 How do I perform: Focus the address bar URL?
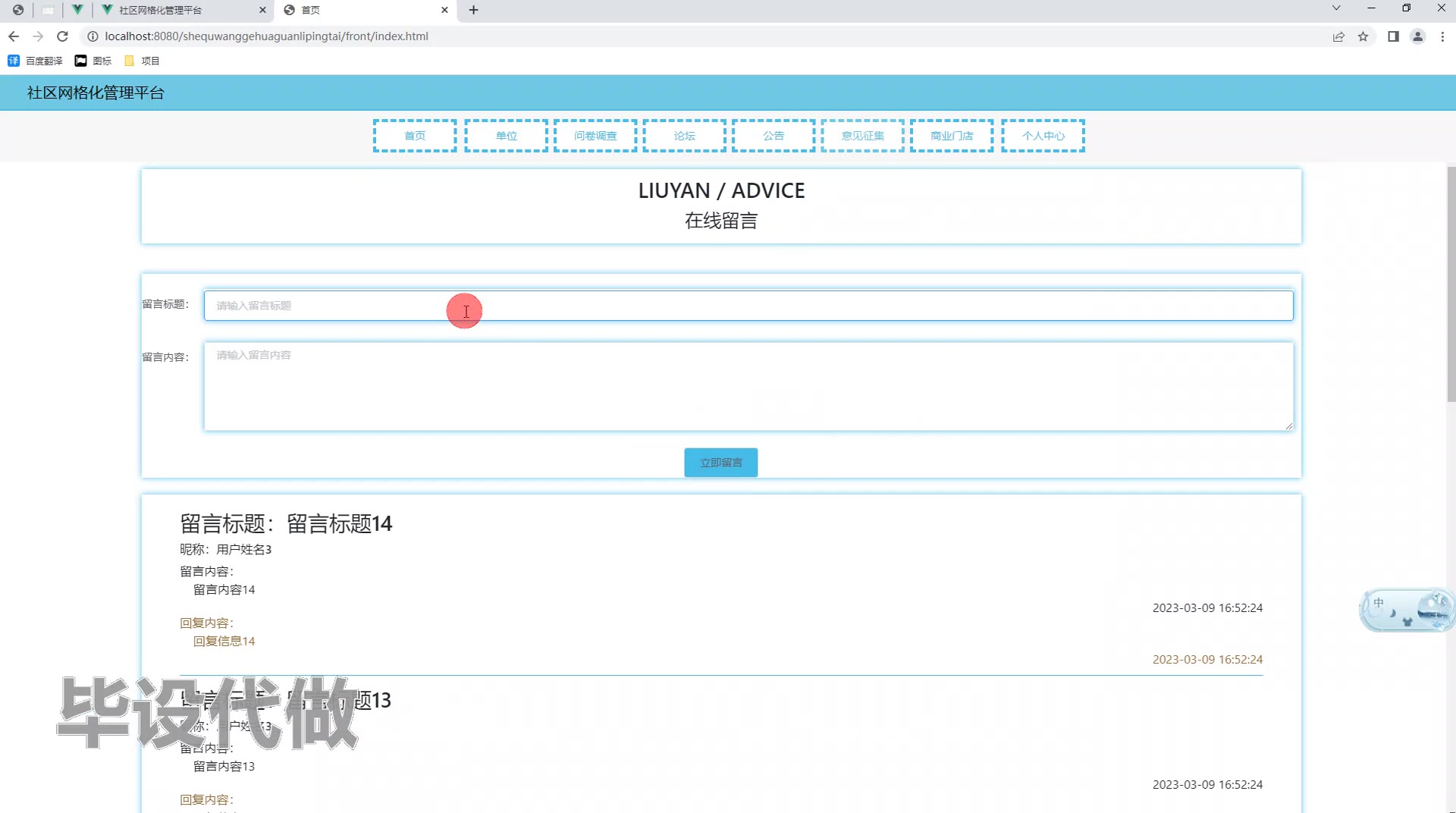pos(266,36)
